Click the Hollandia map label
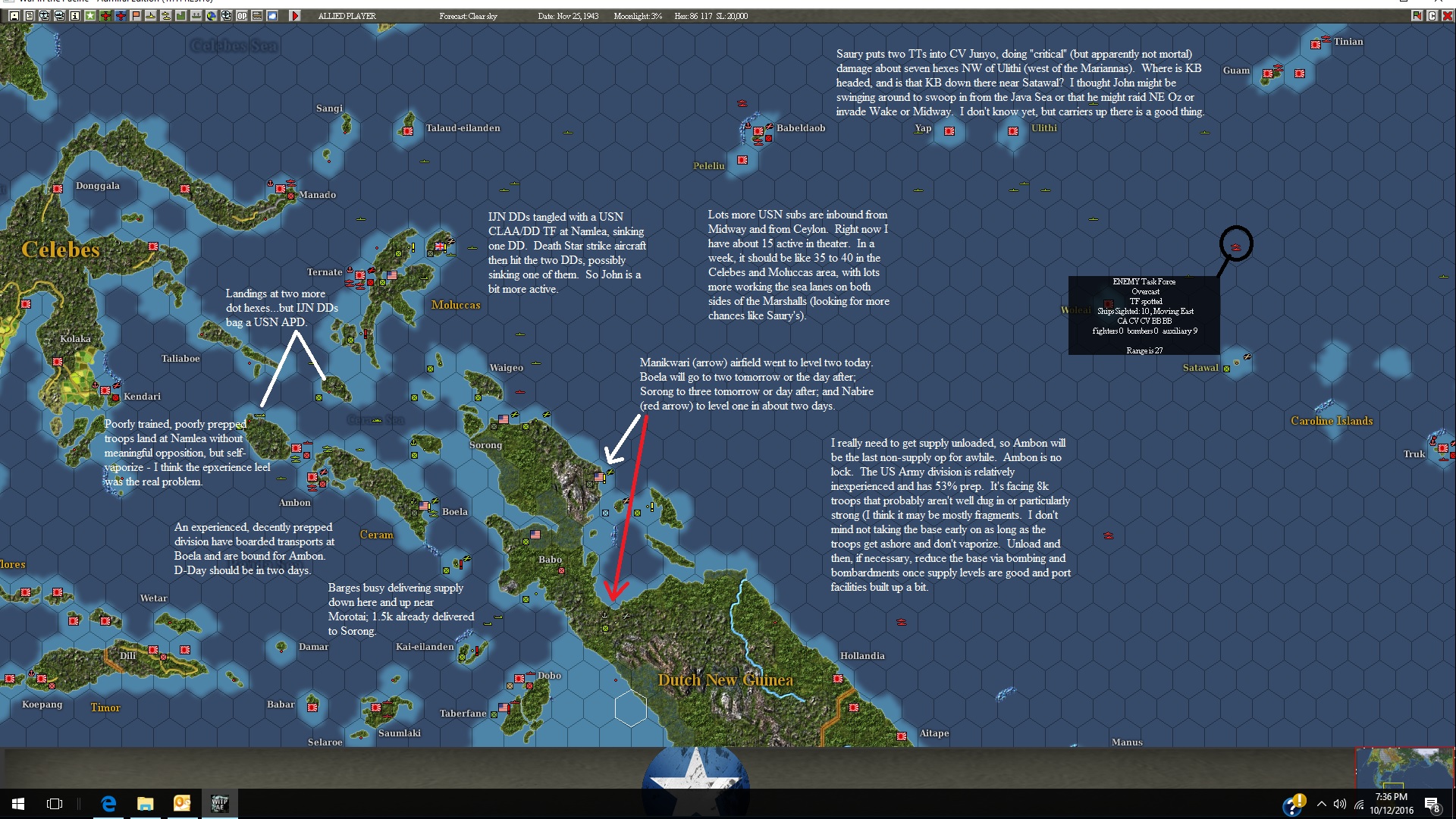 click(x=862, y=656)
